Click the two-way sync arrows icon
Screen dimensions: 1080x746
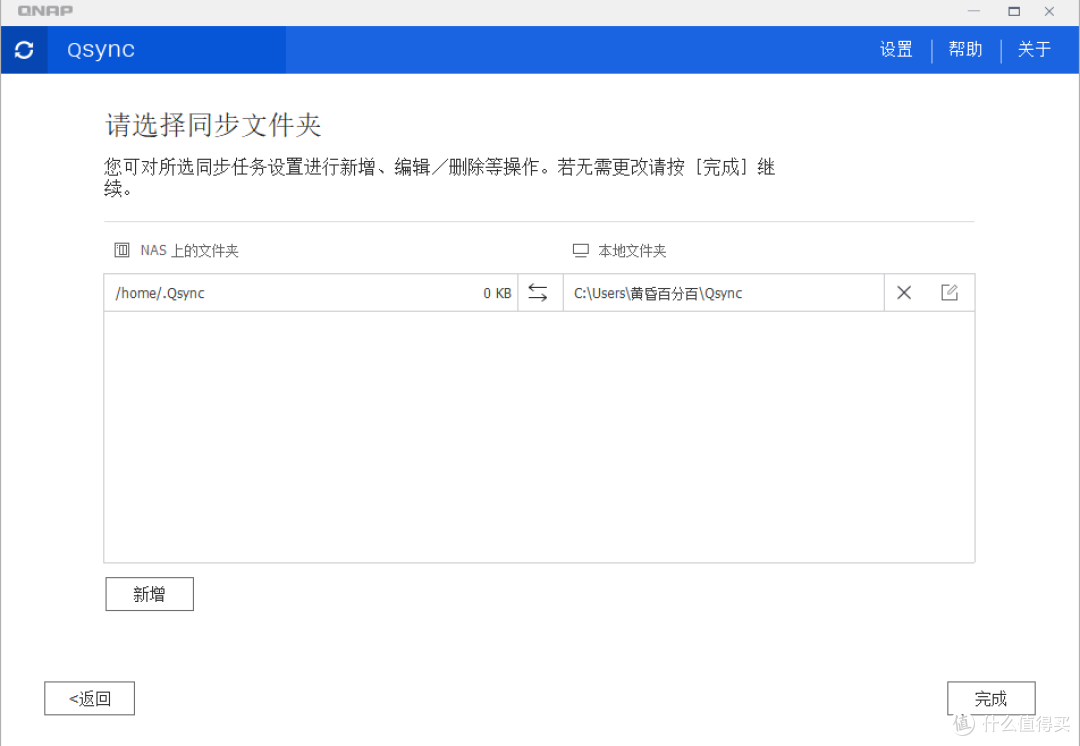(x=538, y=293)
